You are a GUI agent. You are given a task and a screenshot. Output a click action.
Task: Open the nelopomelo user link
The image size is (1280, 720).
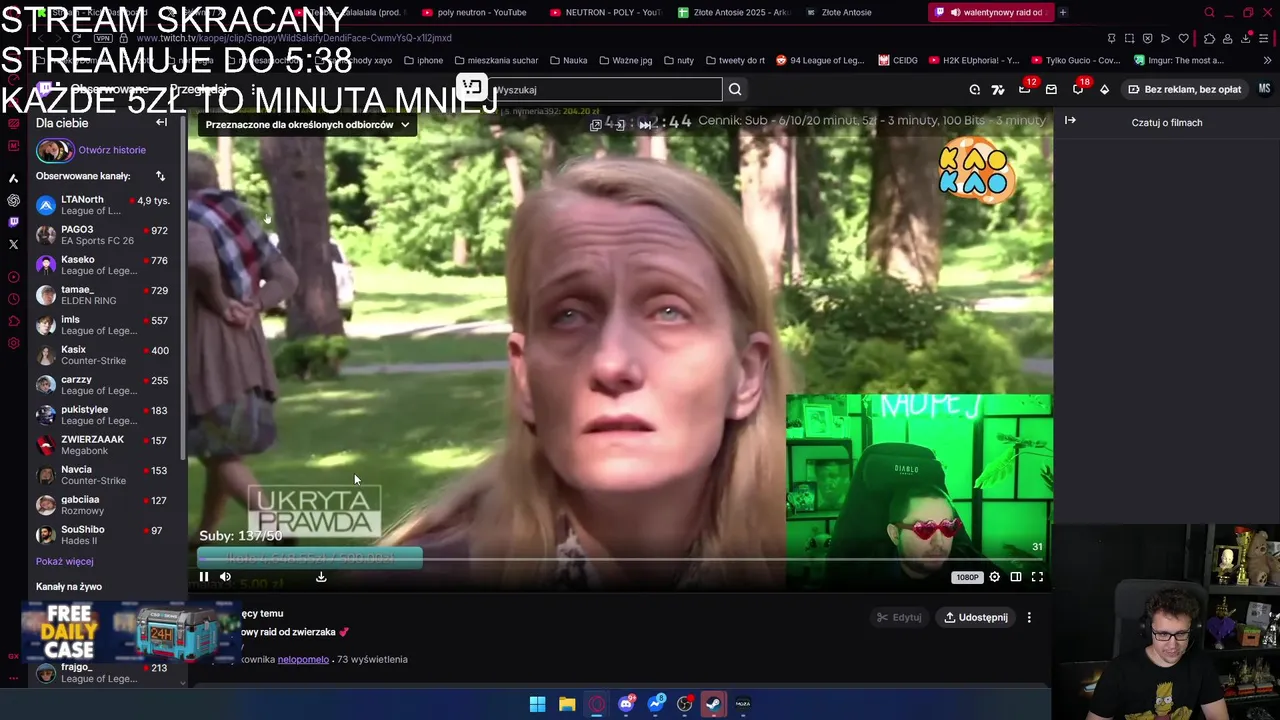(x=303, y=660)
